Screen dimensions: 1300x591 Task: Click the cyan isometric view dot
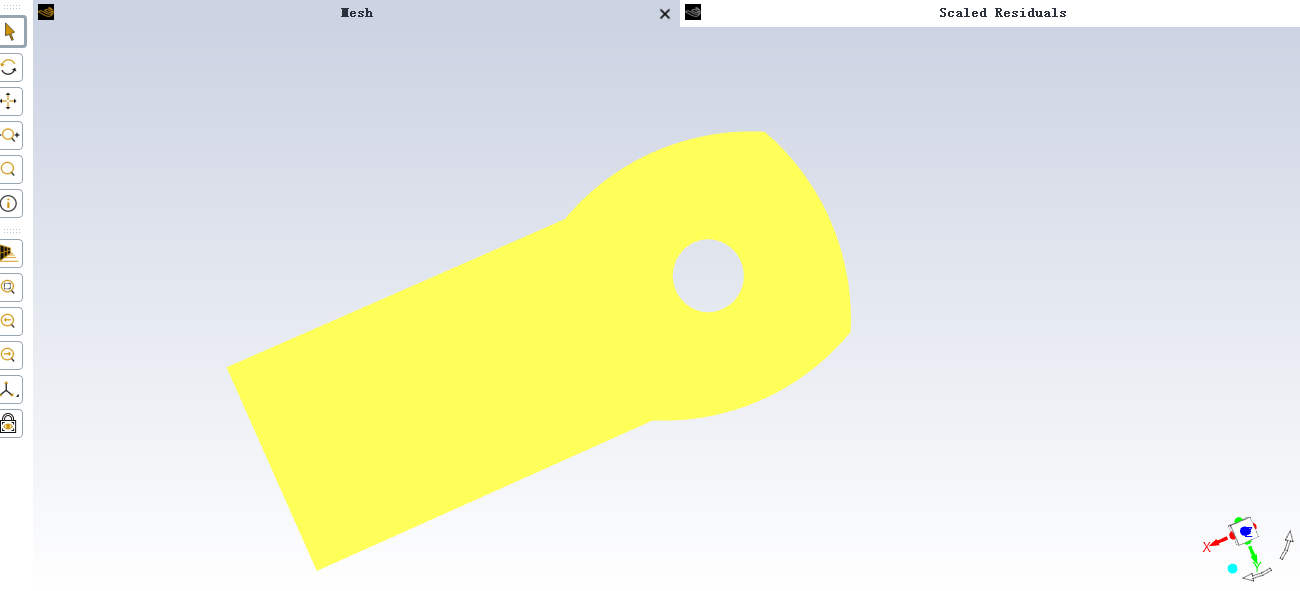(1232, 568)
